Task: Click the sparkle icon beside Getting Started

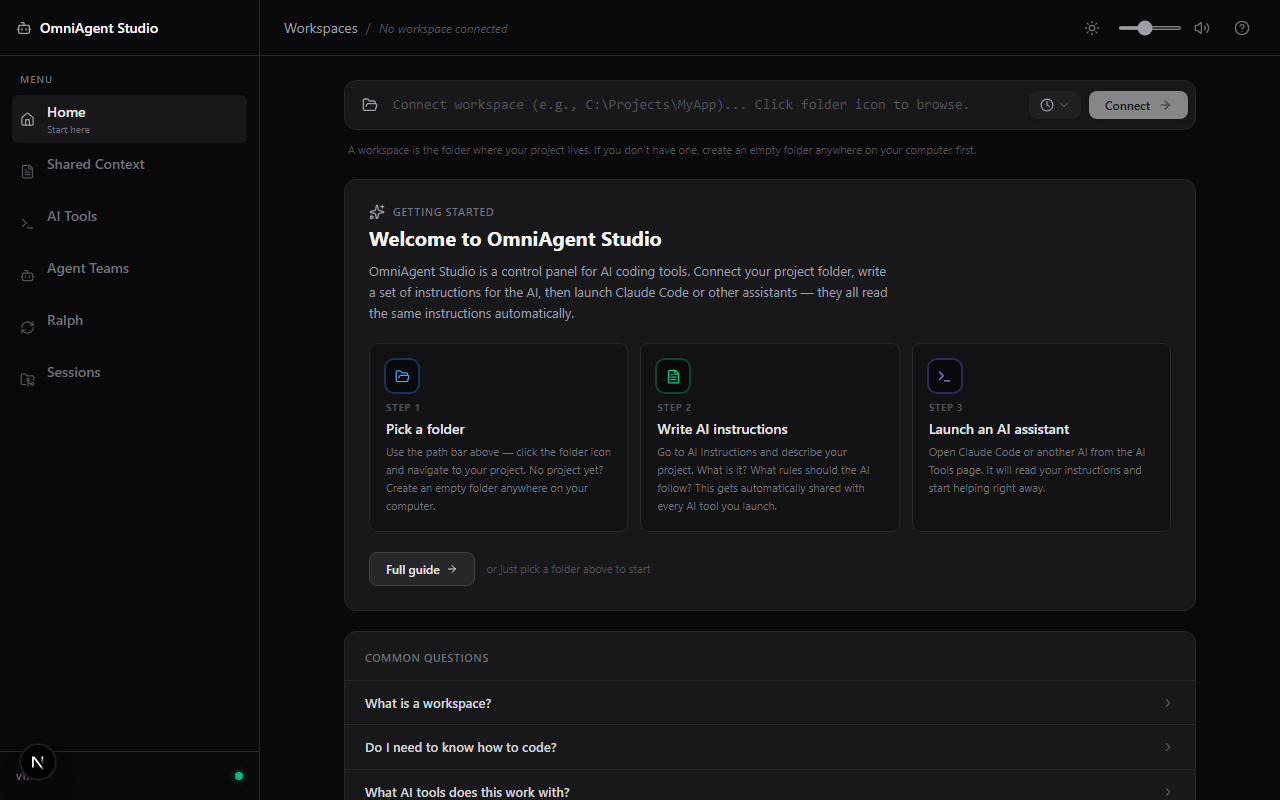Action: pyautogui.click(x=377, y=212)
